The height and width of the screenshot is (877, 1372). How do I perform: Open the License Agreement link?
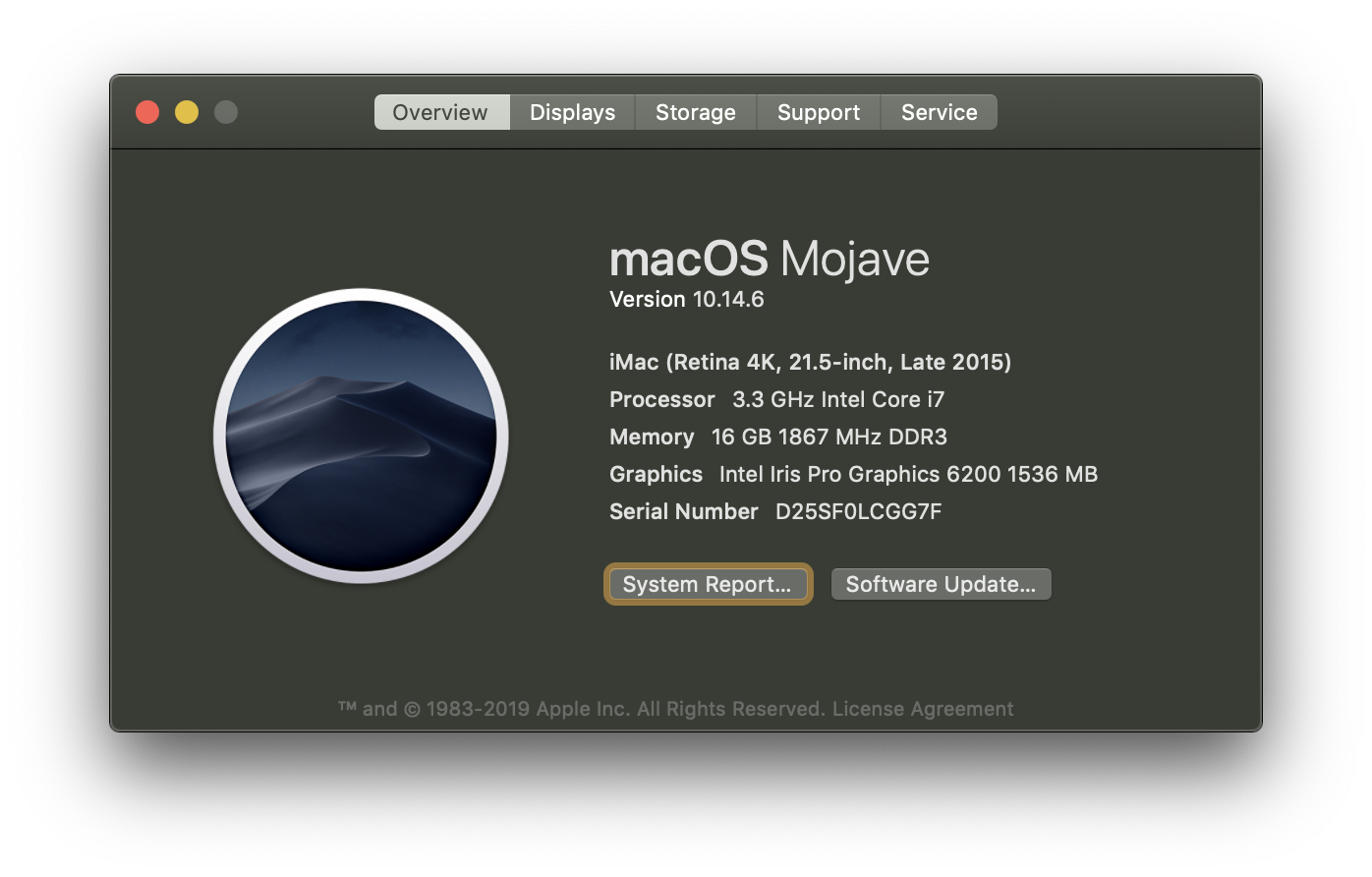(x=922, y=709)
